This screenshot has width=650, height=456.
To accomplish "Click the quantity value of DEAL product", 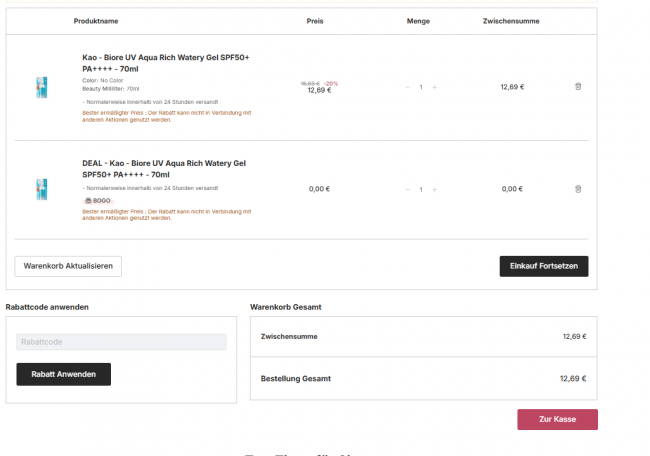I will click(x=421, y=189).
